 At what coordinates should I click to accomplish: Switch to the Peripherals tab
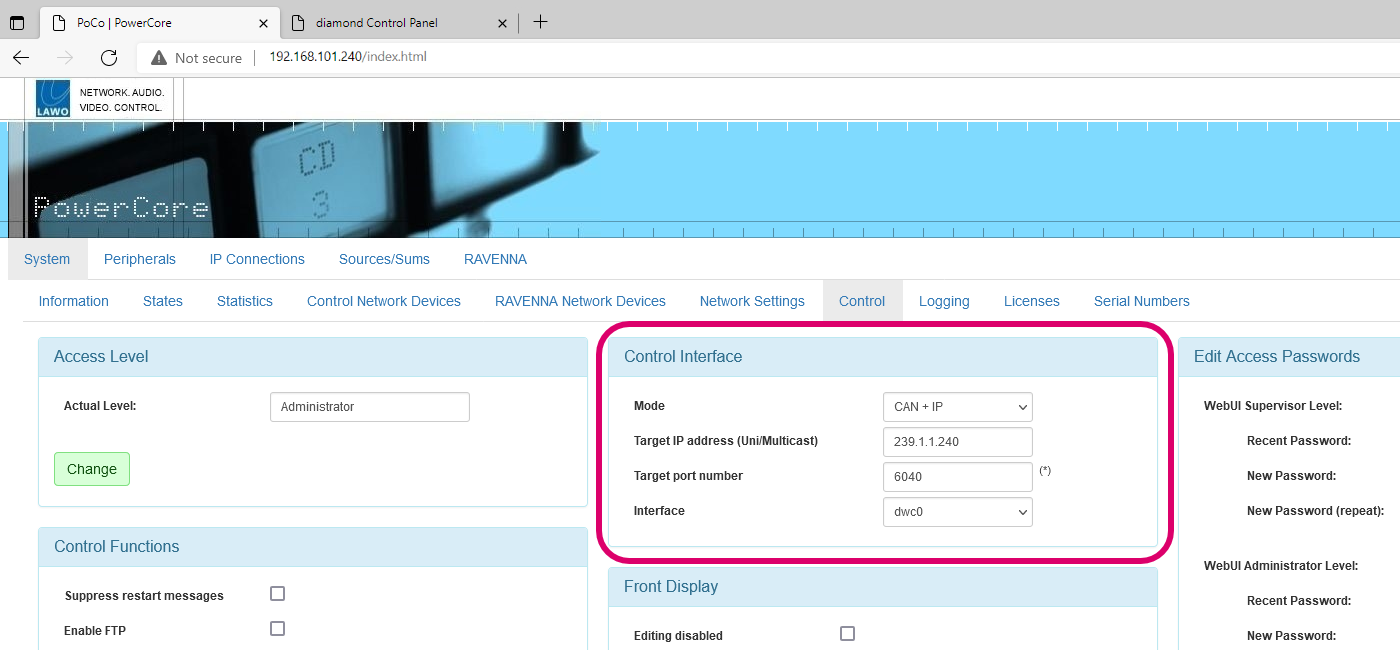click(140, 259)
